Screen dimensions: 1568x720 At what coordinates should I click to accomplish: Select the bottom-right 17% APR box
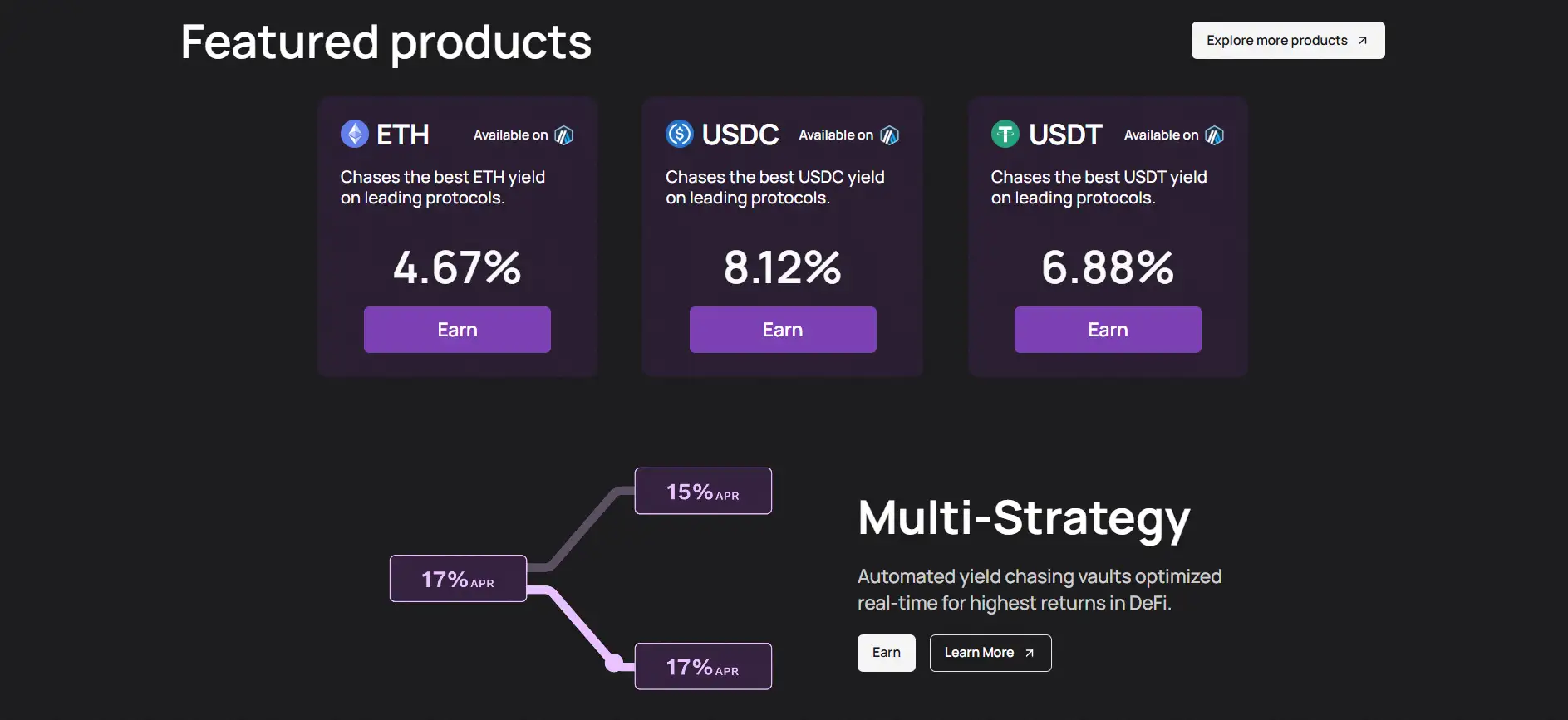point(703,667)
